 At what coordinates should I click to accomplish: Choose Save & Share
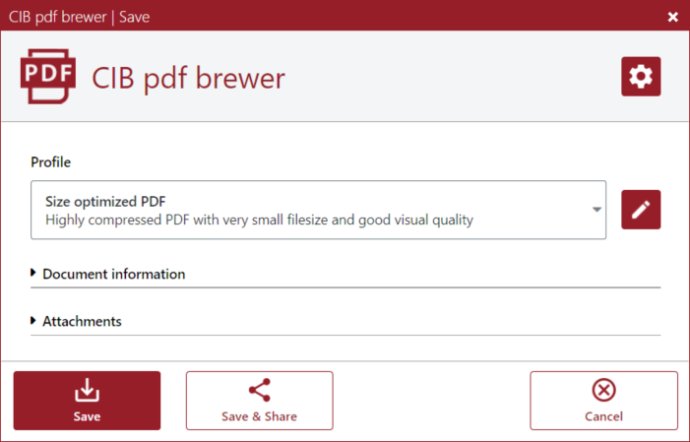[259, 401]
